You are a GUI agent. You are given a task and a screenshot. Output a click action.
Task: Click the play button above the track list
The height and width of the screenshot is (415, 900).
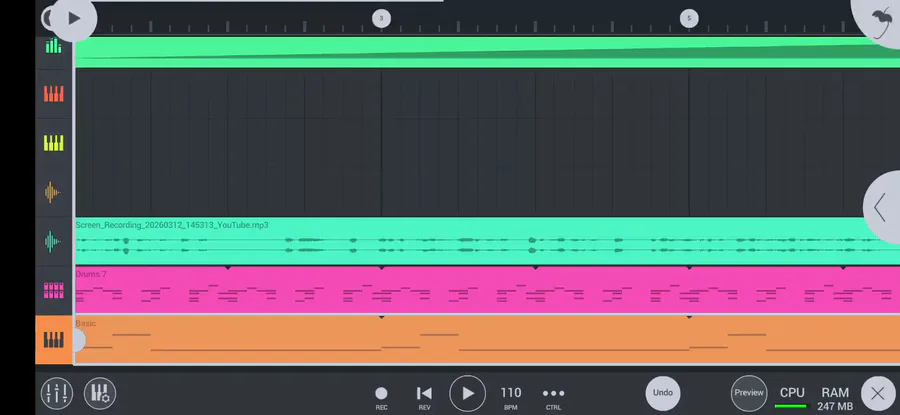(x=73, y=18)
